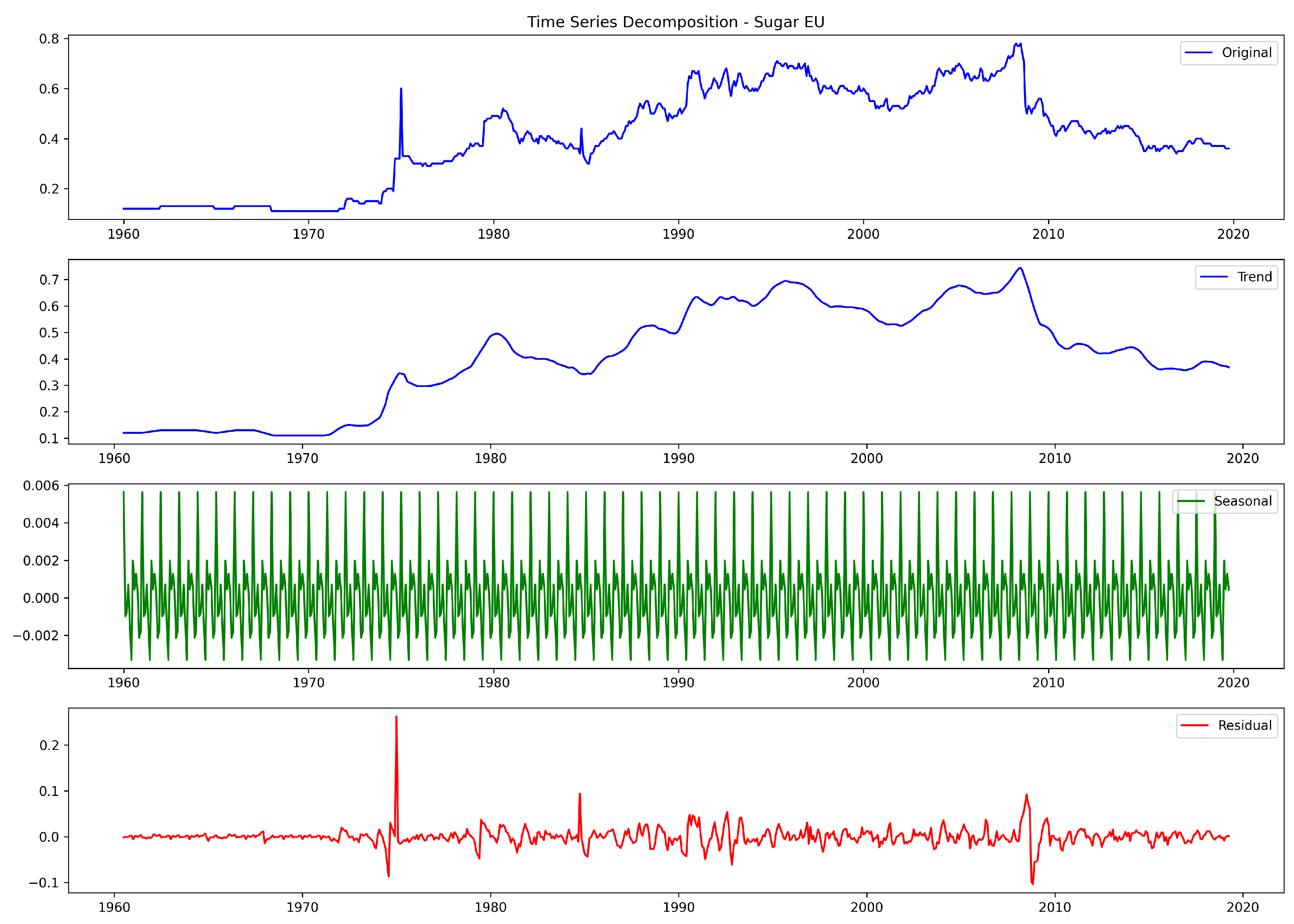This screenshot has width=1294, height=924.
Task: Click the 0.7 y-axis label on the Trend plot
Action: tap(49, 279)
